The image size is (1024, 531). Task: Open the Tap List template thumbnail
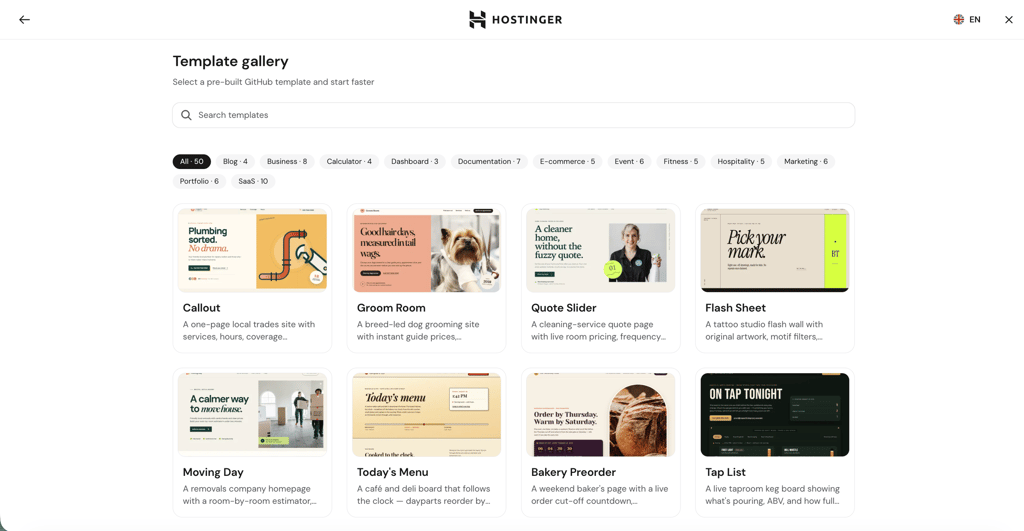775,415
